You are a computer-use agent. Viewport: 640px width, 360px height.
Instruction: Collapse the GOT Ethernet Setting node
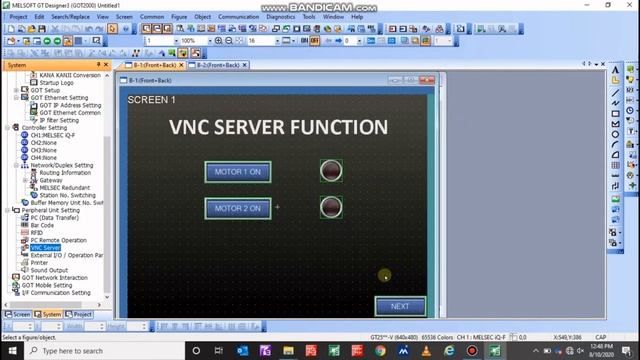pos(16,98)
